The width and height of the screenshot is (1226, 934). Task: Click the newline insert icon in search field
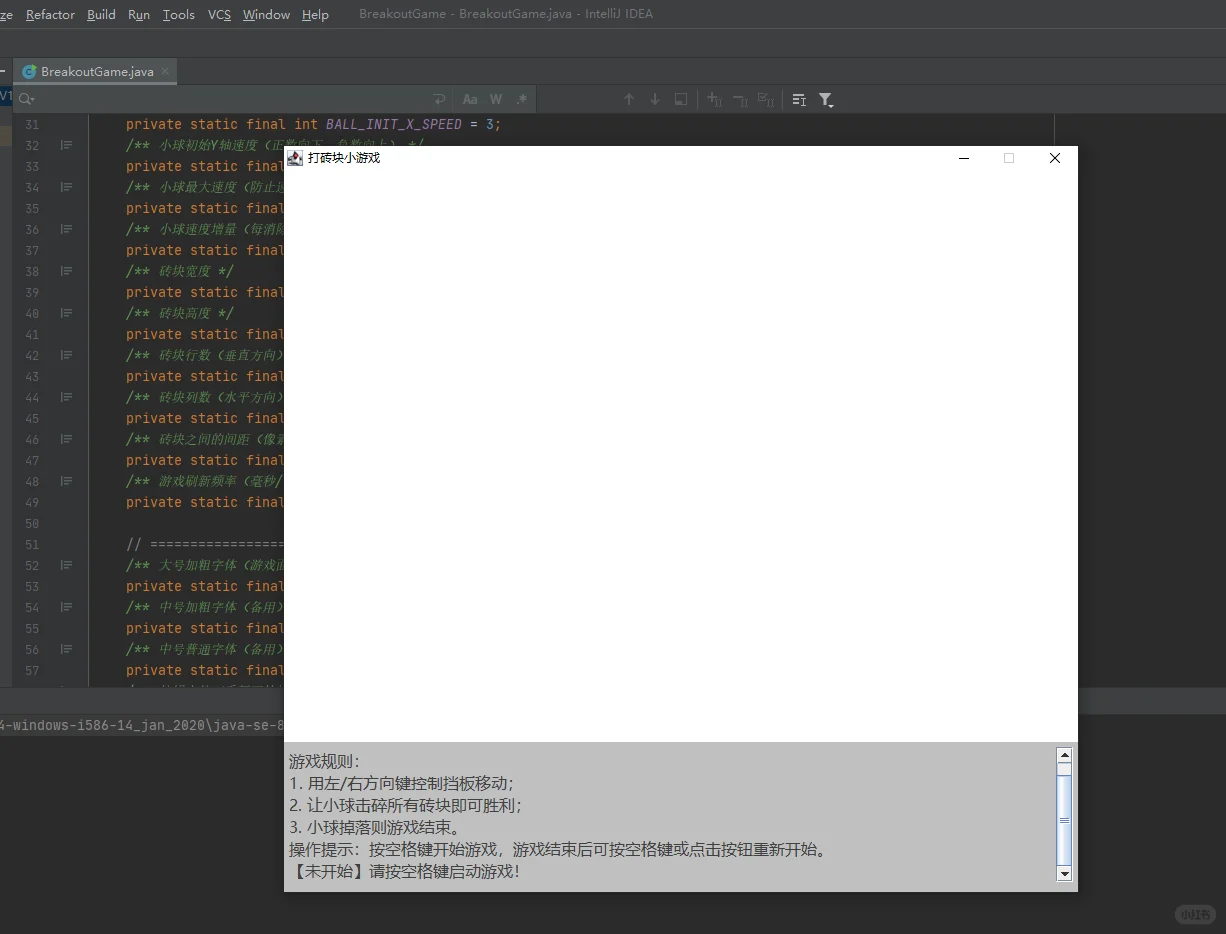439,99
